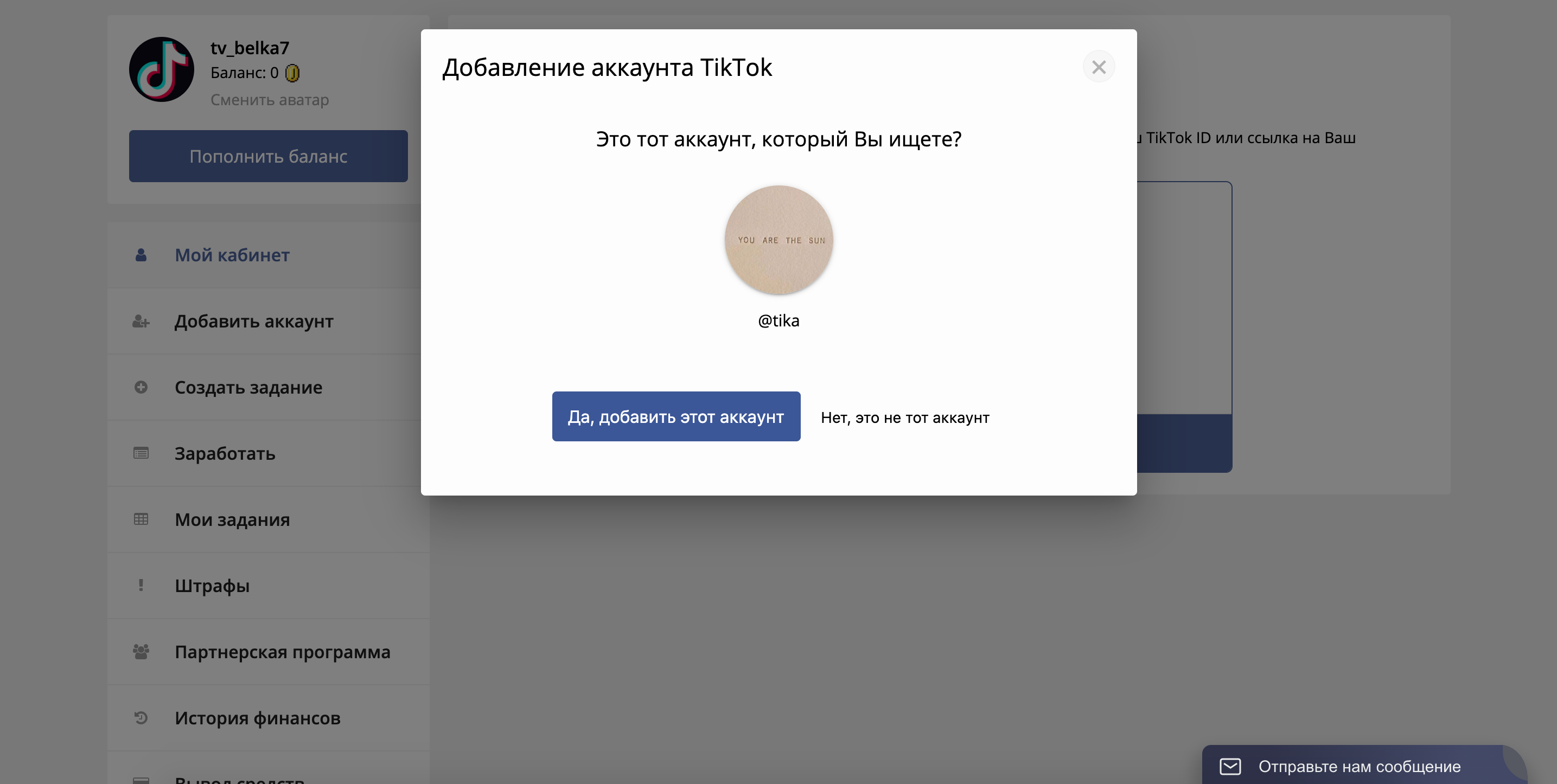Open 'Мой кабинет' menu item
This screenshot has width=1557, height=784.
tap(269, 255)
